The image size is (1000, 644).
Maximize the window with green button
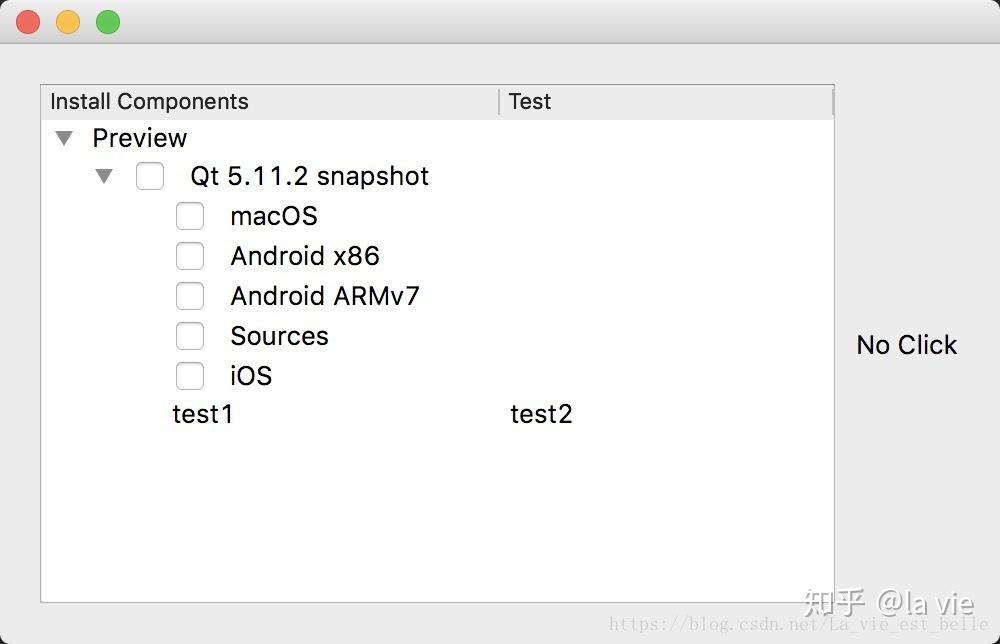tap(108, 22)
